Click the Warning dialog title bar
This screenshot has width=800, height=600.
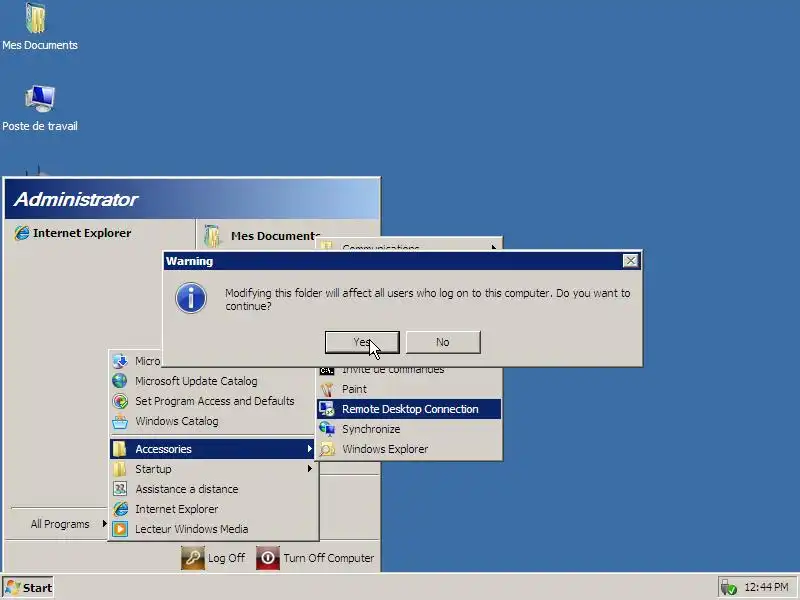(x=393, y=261)
